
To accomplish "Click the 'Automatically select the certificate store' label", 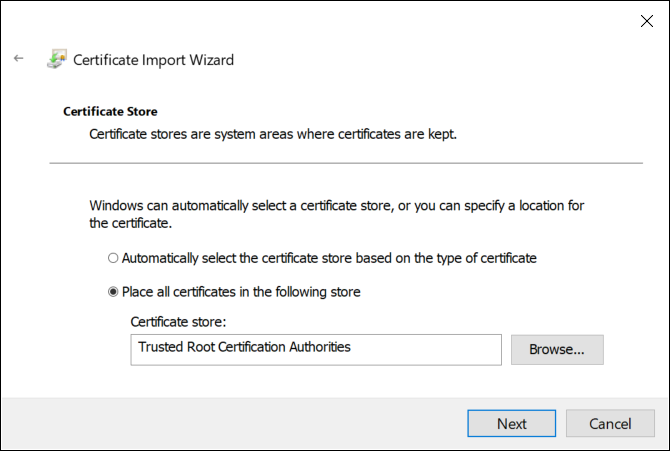I will pos(329,258).
